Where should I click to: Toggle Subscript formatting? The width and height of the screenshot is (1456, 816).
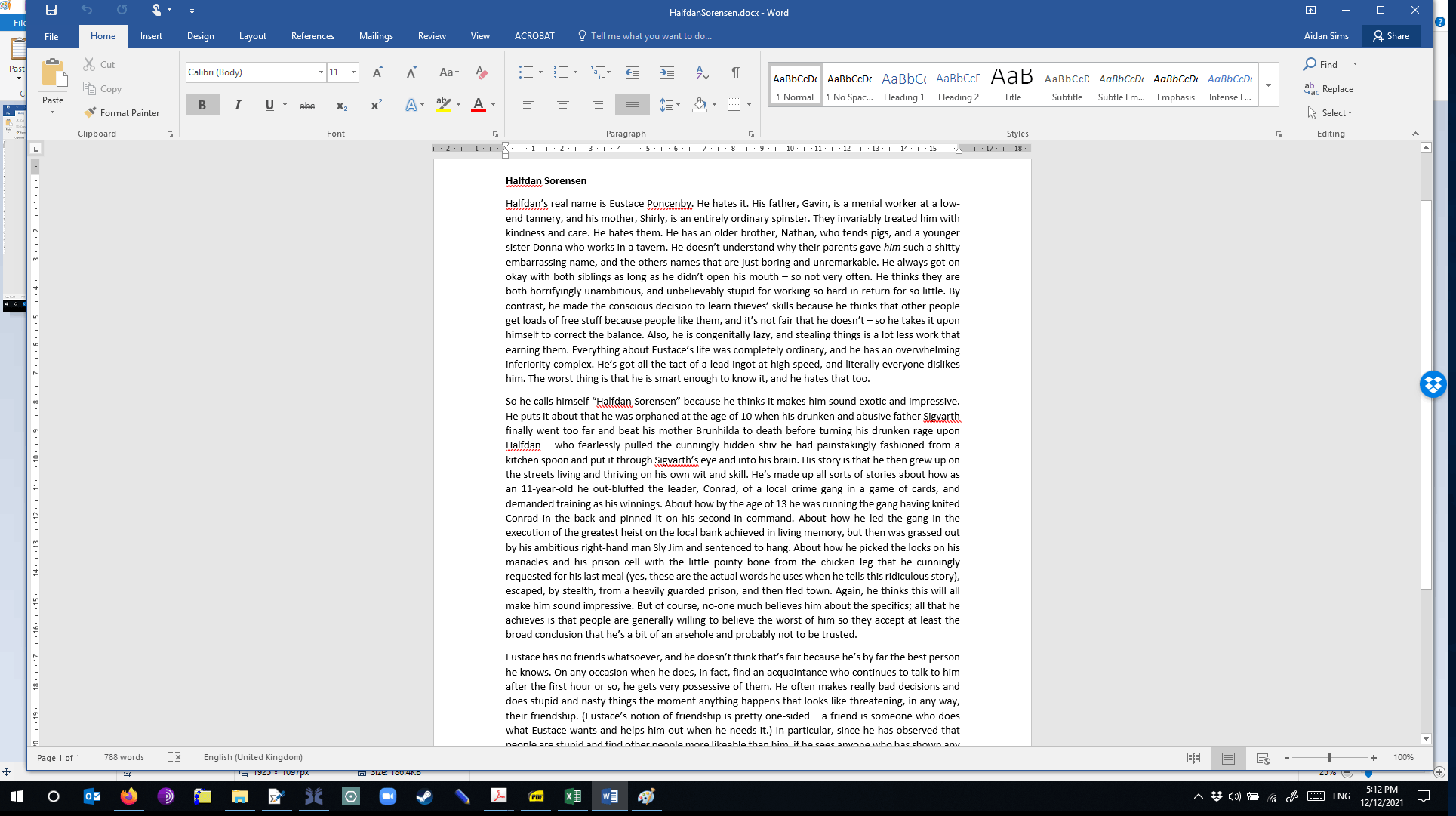[x=342, y=106]
